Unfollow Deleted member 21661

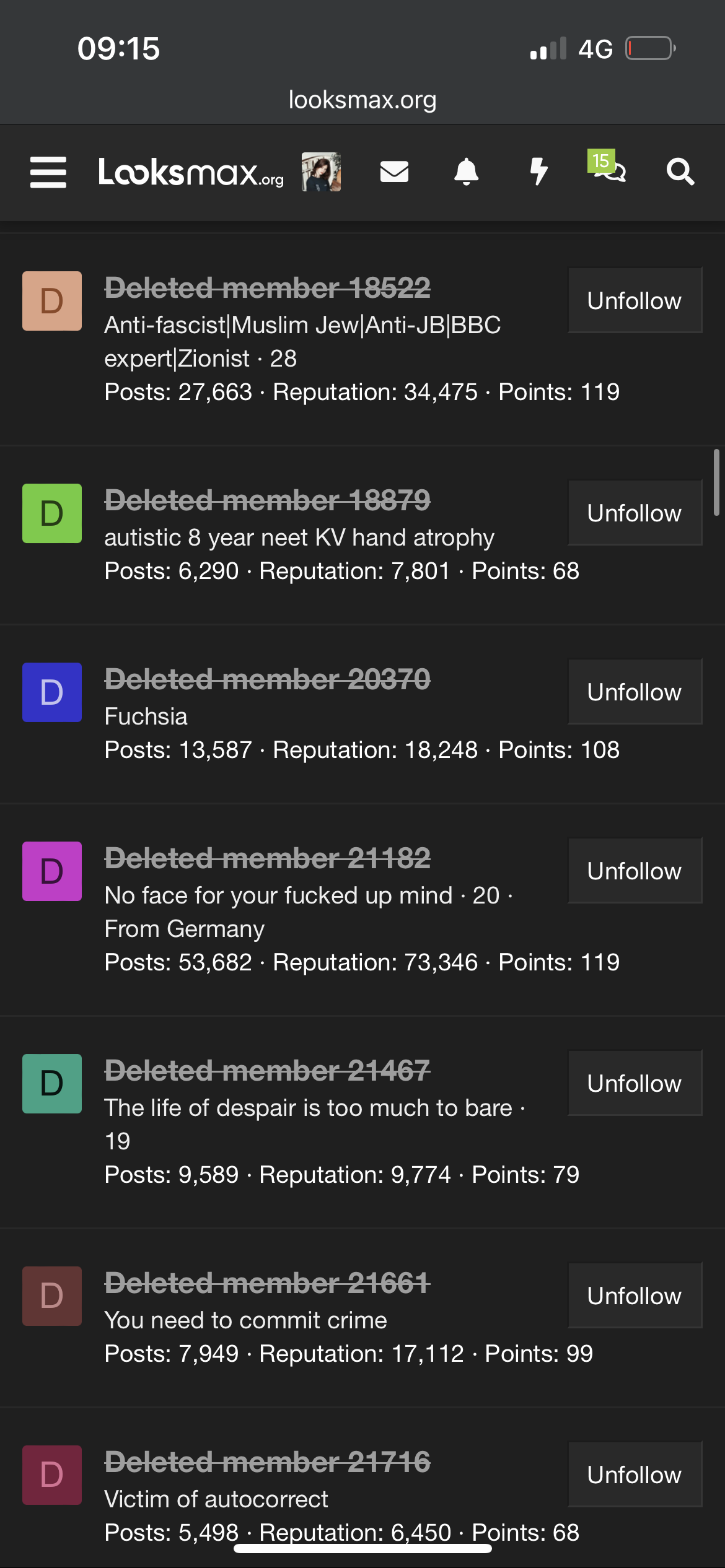coord(635,1296)
